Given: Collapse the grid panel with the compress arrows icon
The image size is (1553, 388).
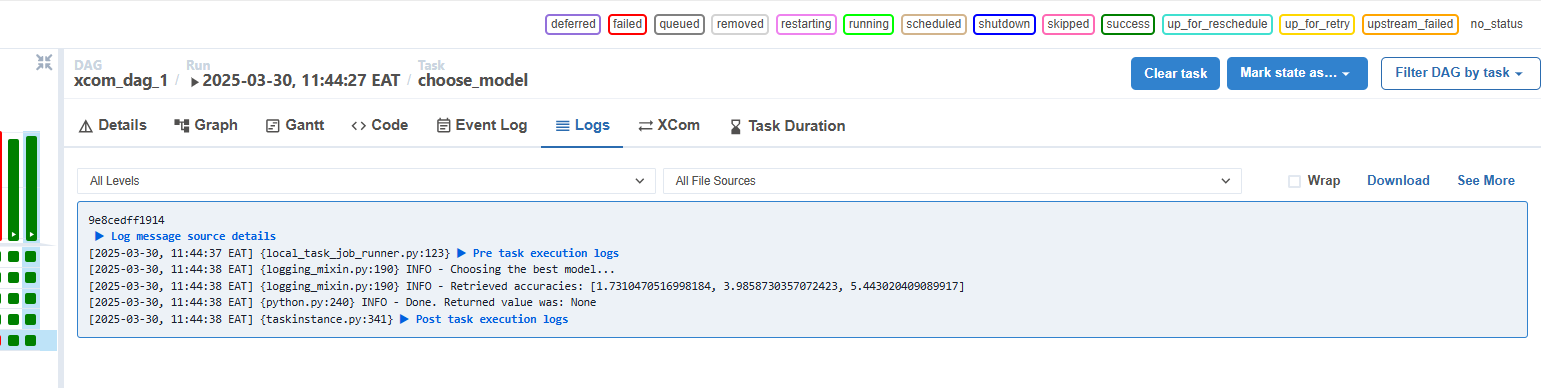Looking at the screenshot, I should point(44,62).
